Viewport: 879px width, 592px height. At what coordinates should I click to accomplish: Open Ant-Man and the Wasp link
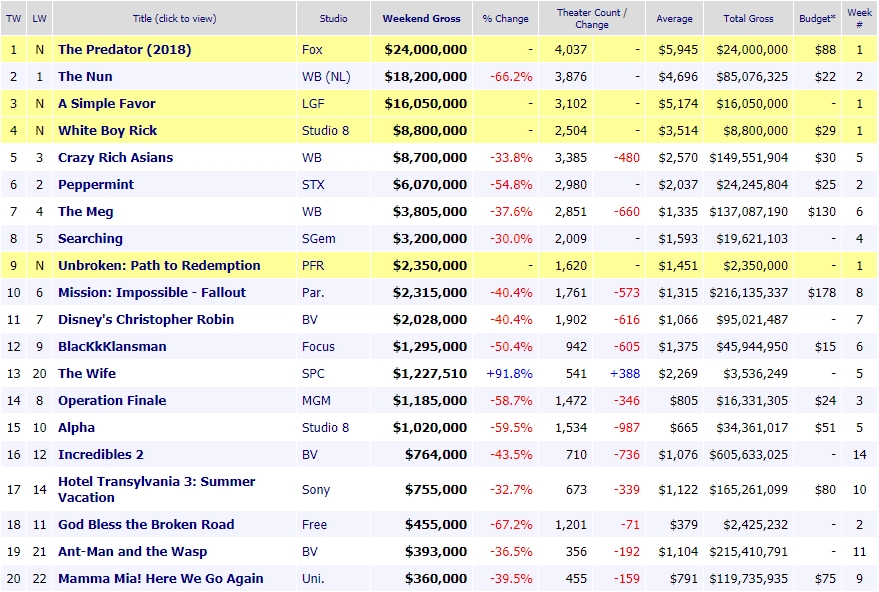(x=133, y=552)
